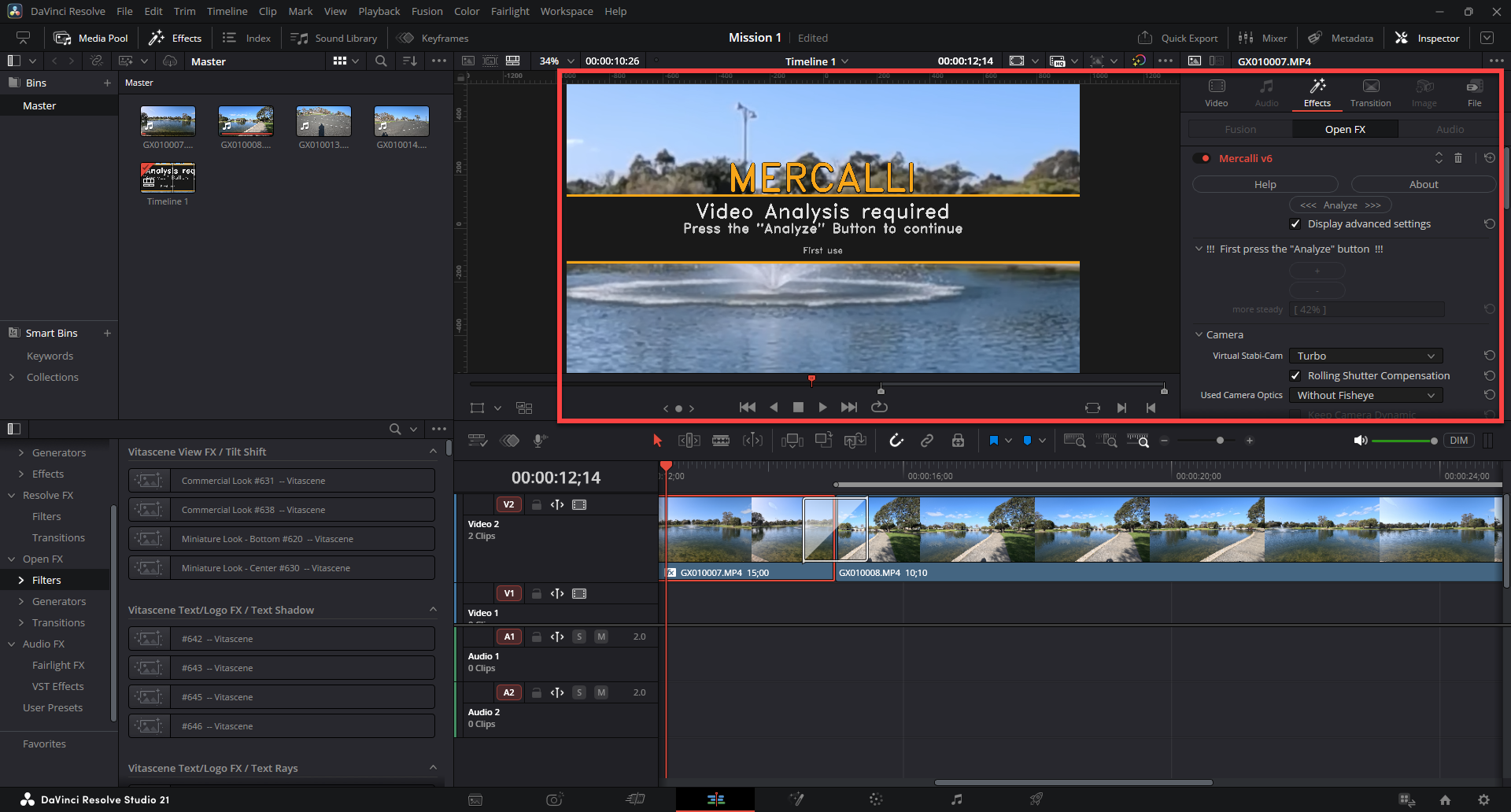Collapse Vitascene Text Shadow group

pos(433,610)
